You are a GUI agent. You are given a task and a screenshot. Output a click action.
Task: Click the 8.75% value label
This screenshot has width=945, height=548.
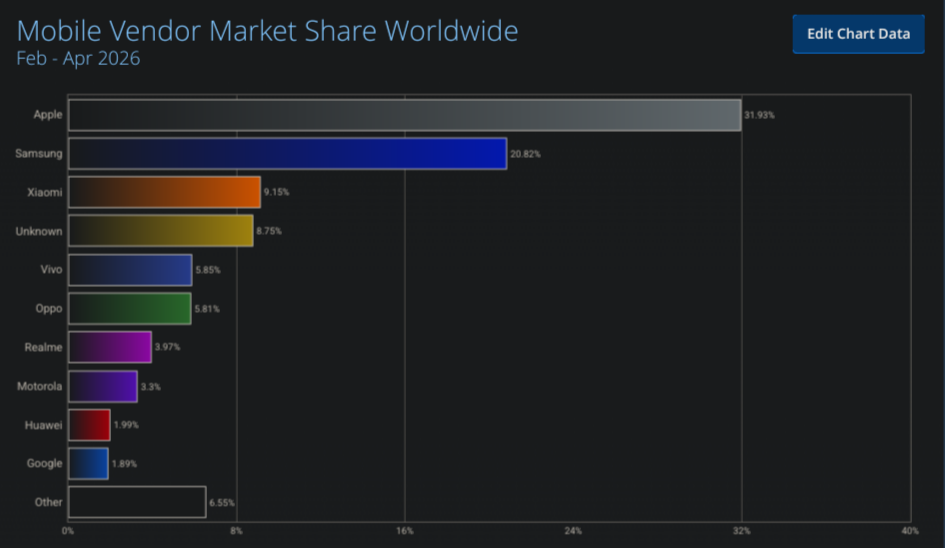pos(269,231)
